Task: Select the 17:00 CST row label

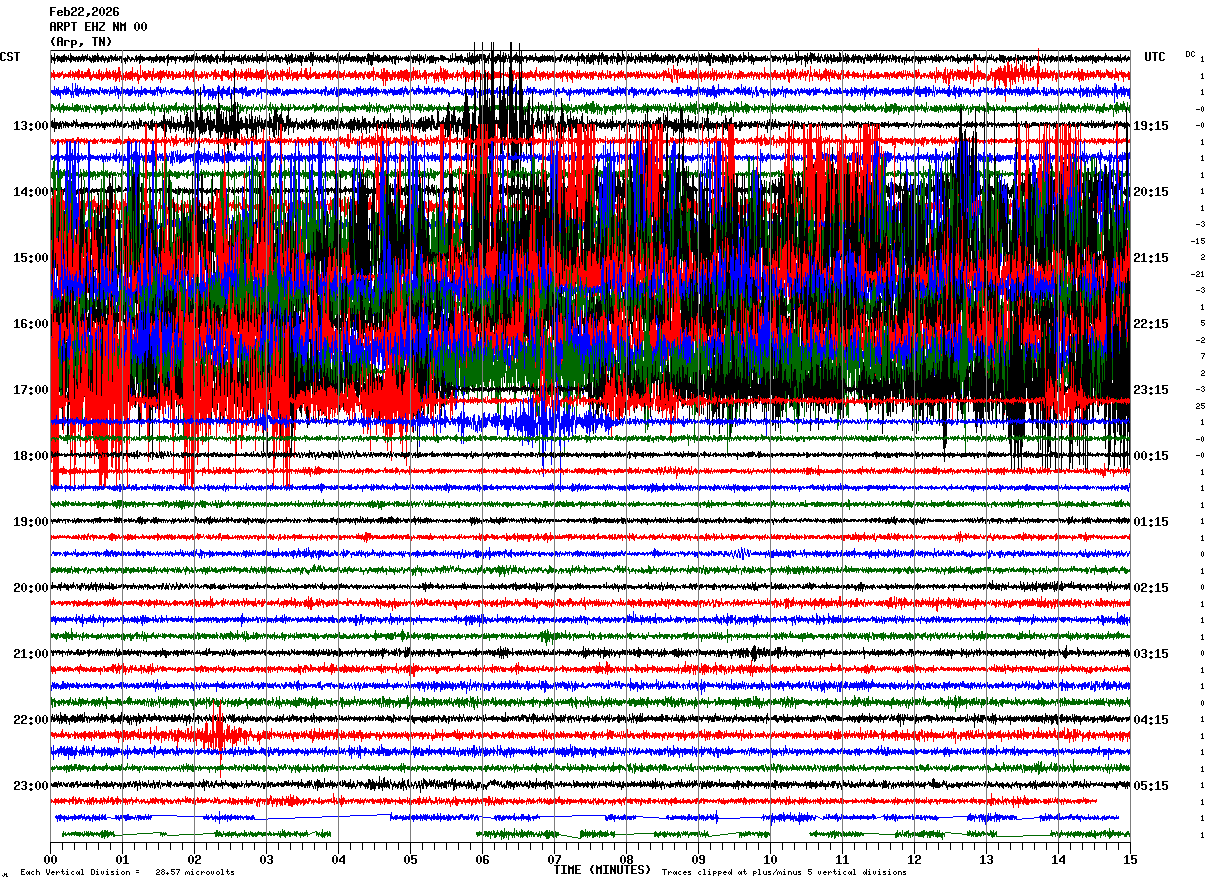Action: pyautogui.click(x=31, y=390)
